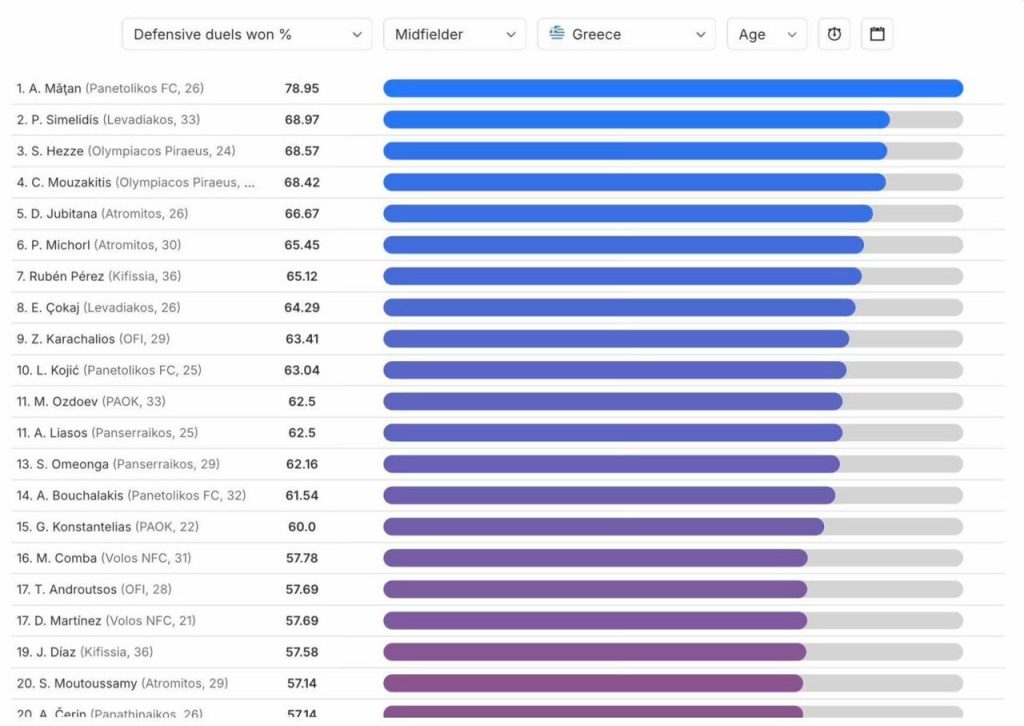
Task: Open the calendar date icon
Action: point(877,34)
